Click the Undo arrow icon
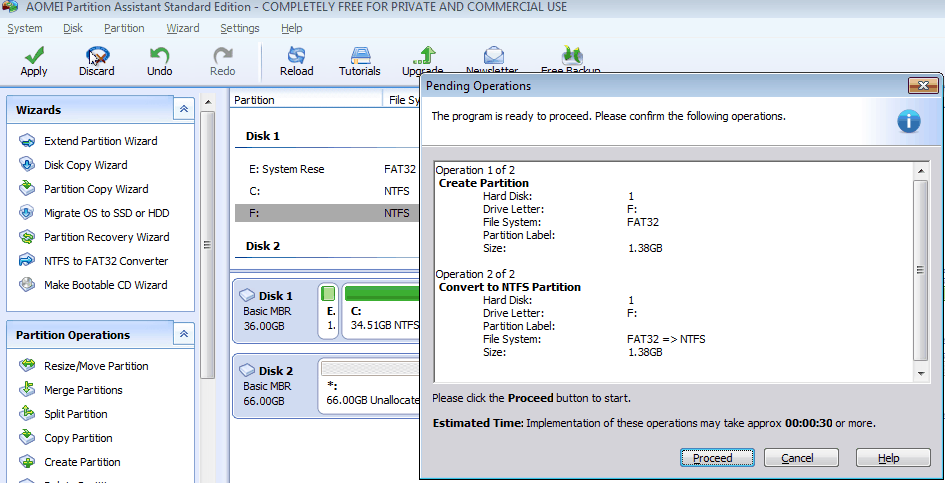 160,55
